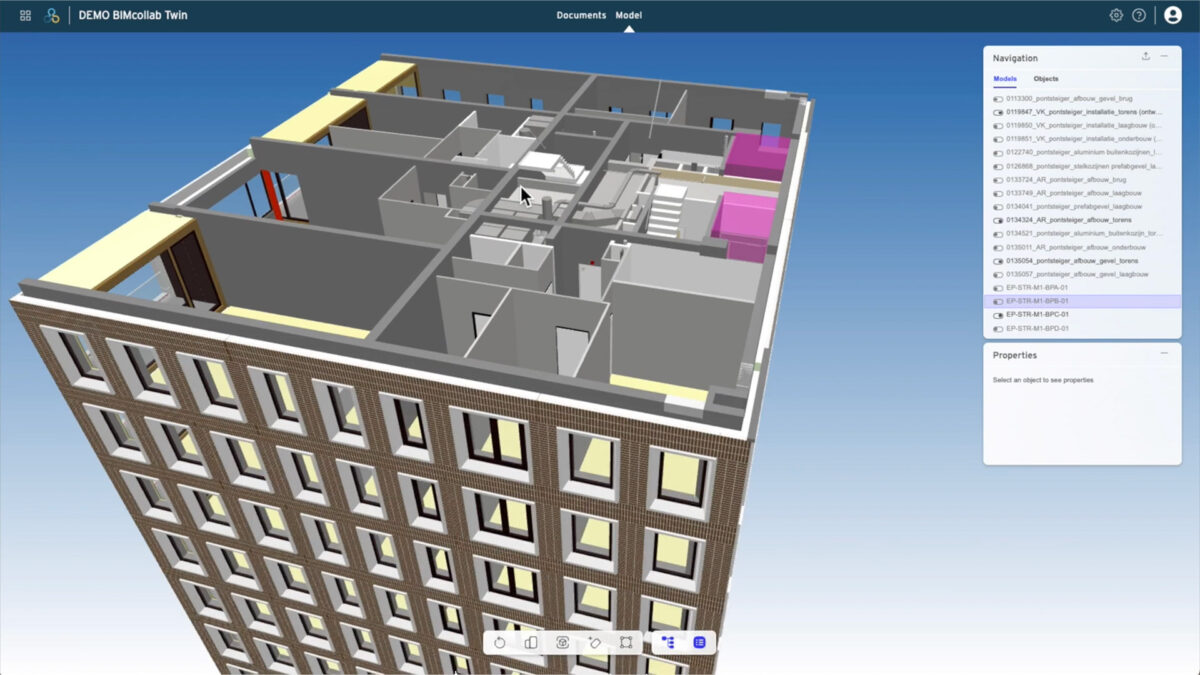Open the Documents section

click(x=581, y=15)
